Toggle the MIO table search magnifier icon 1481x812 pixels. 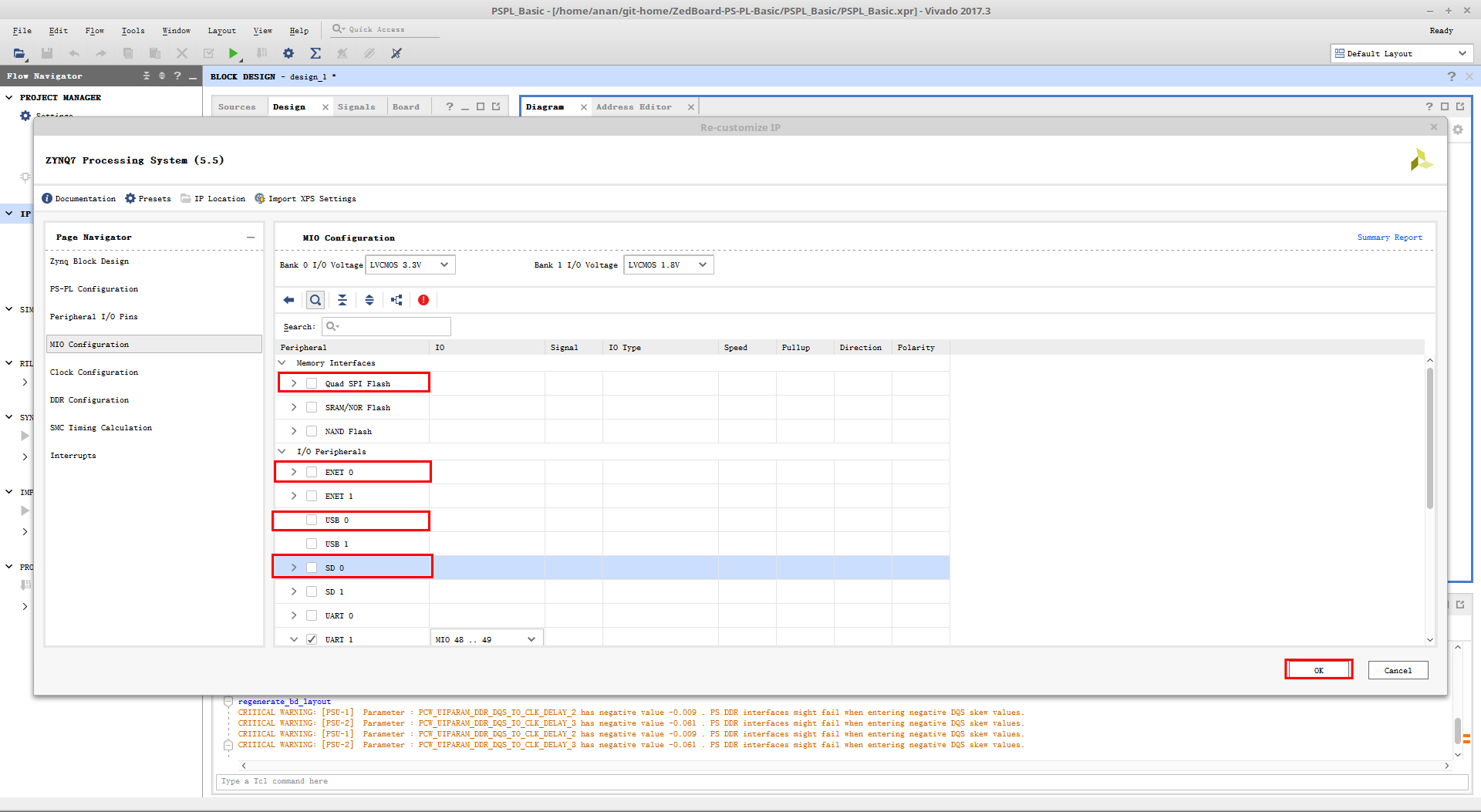(315, 300)
